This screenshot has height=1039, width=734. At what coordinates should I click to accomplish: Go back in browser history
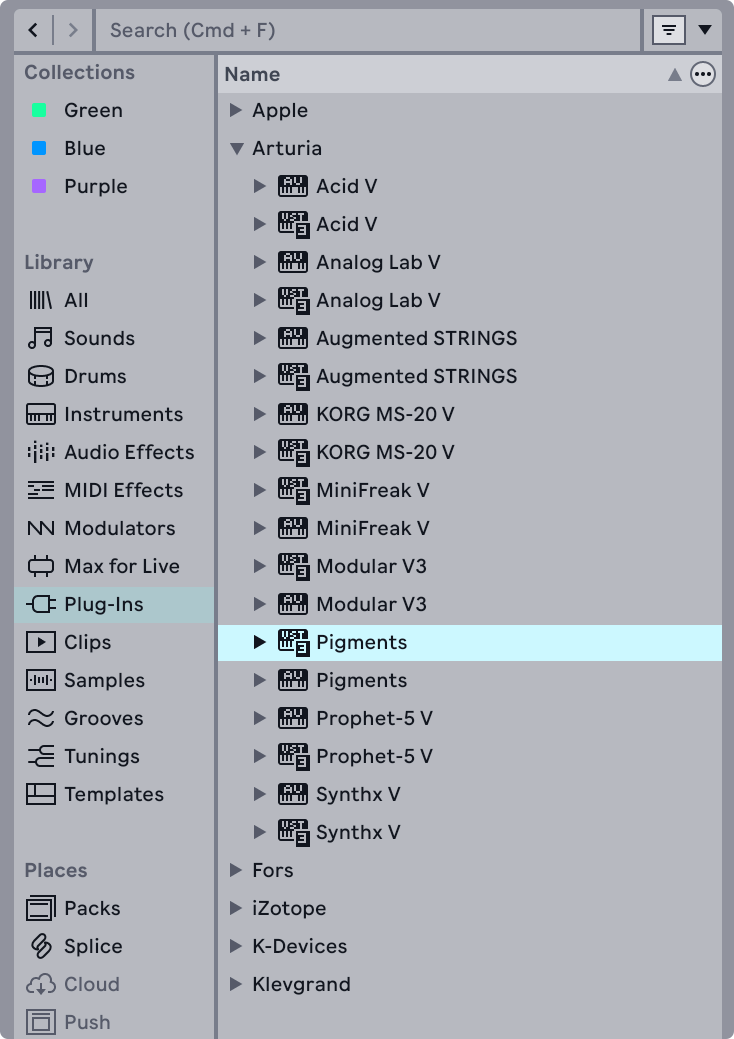[x=34, y=30]
